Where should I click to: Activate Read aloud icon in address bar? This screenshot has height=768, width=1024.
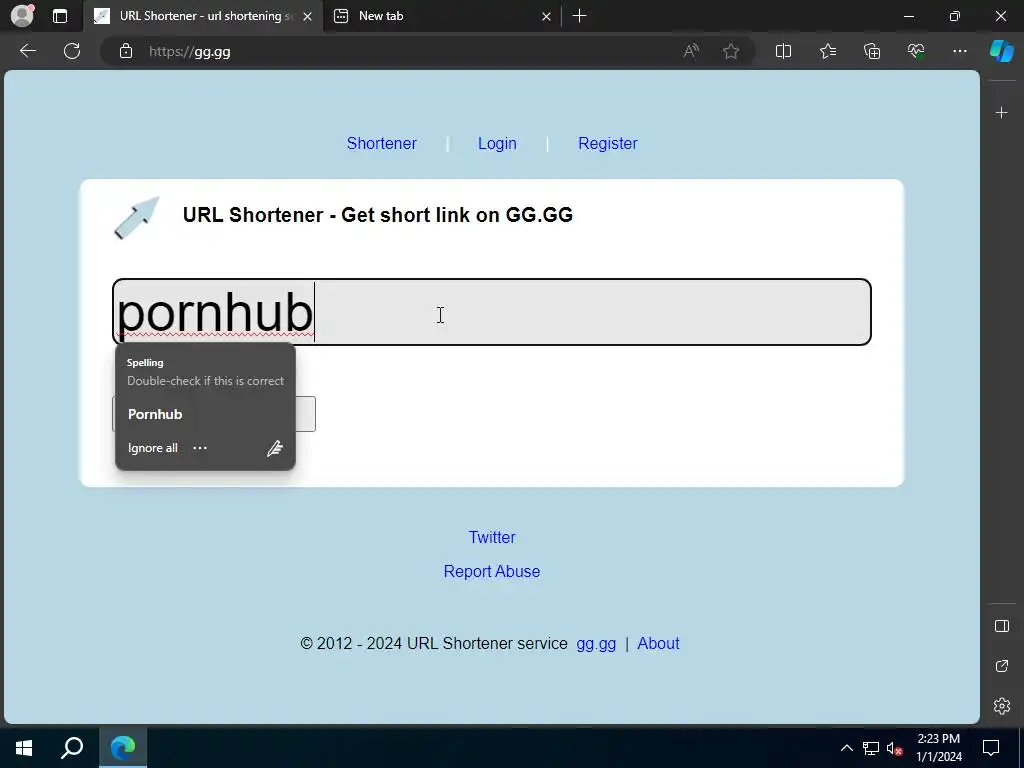tap(691, 51)
